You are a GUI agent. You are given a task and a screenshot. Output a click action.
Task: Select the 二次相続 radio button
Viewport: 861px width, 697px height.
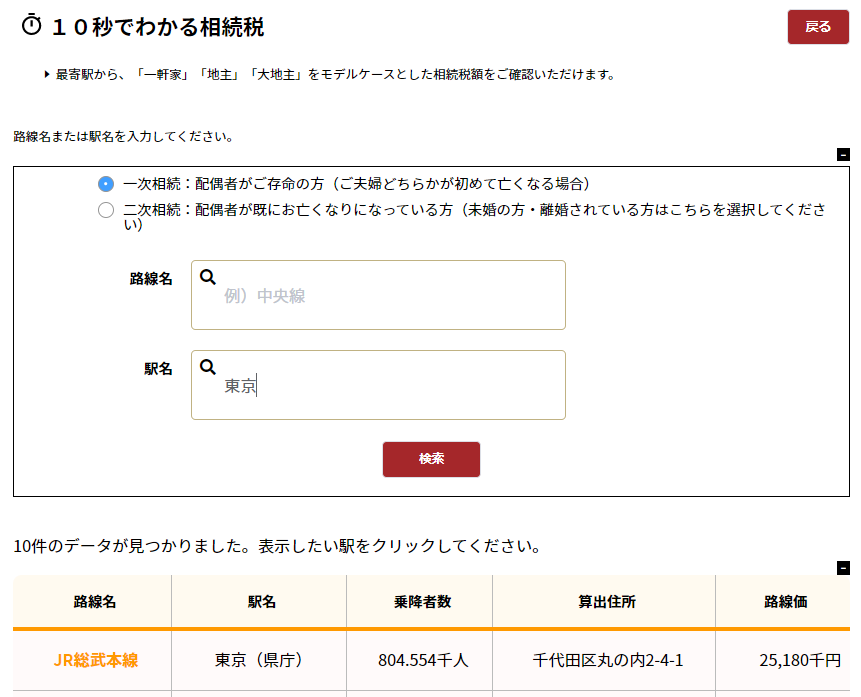[106, 210]
